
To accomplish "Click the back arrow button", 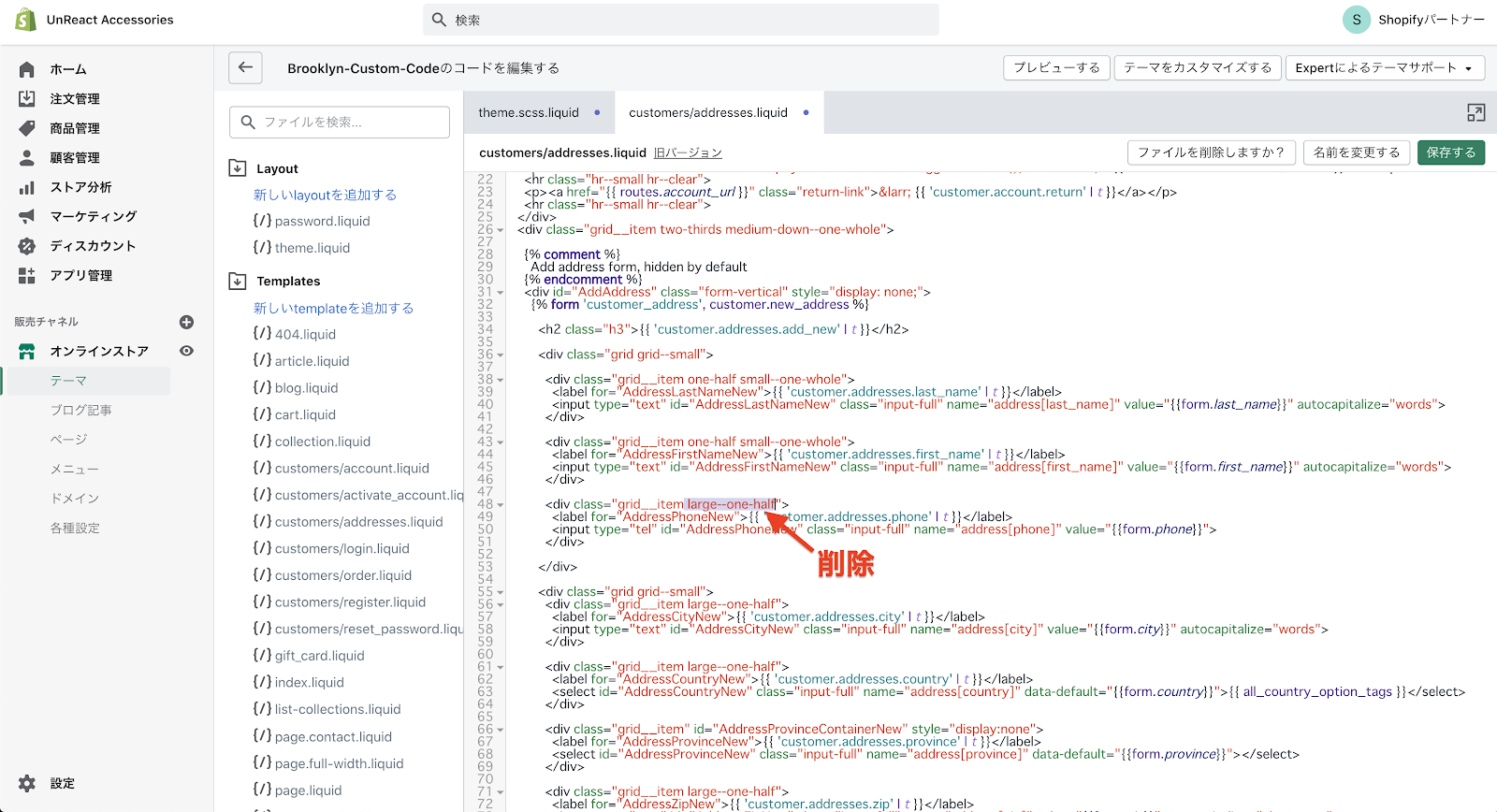I will pos(245,67).
